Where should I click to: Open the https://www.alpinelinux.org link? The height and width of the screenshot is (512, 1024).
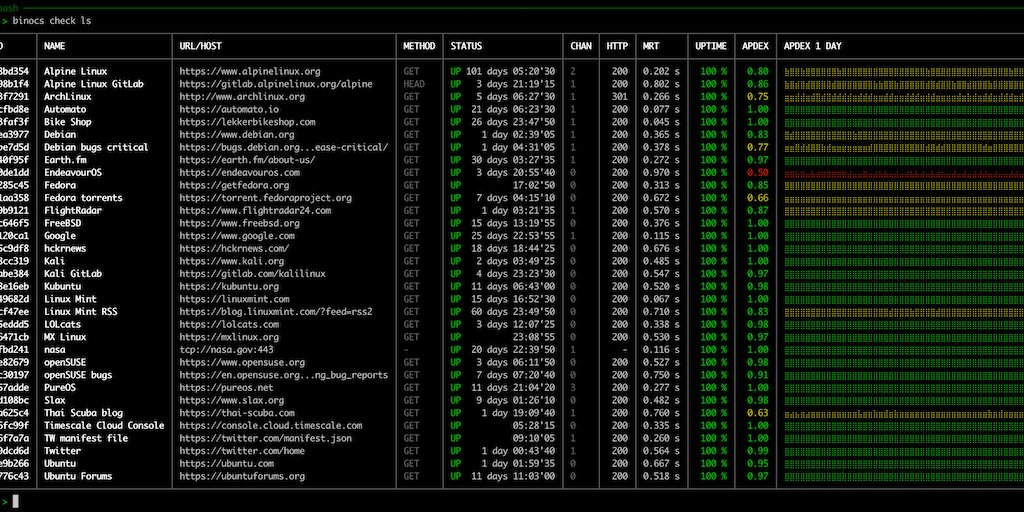point(249,71)
